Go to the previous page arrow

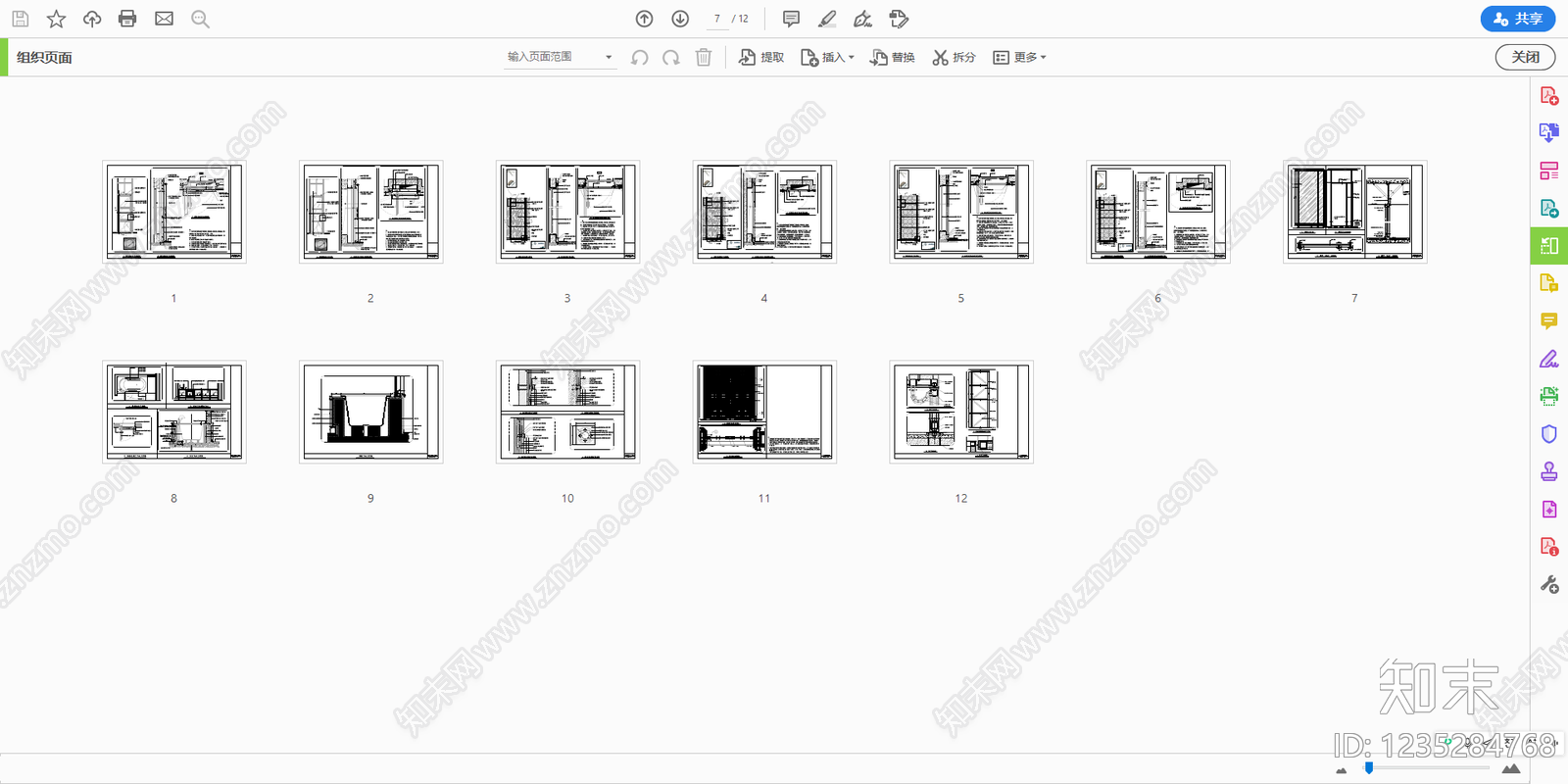(644, 19)
